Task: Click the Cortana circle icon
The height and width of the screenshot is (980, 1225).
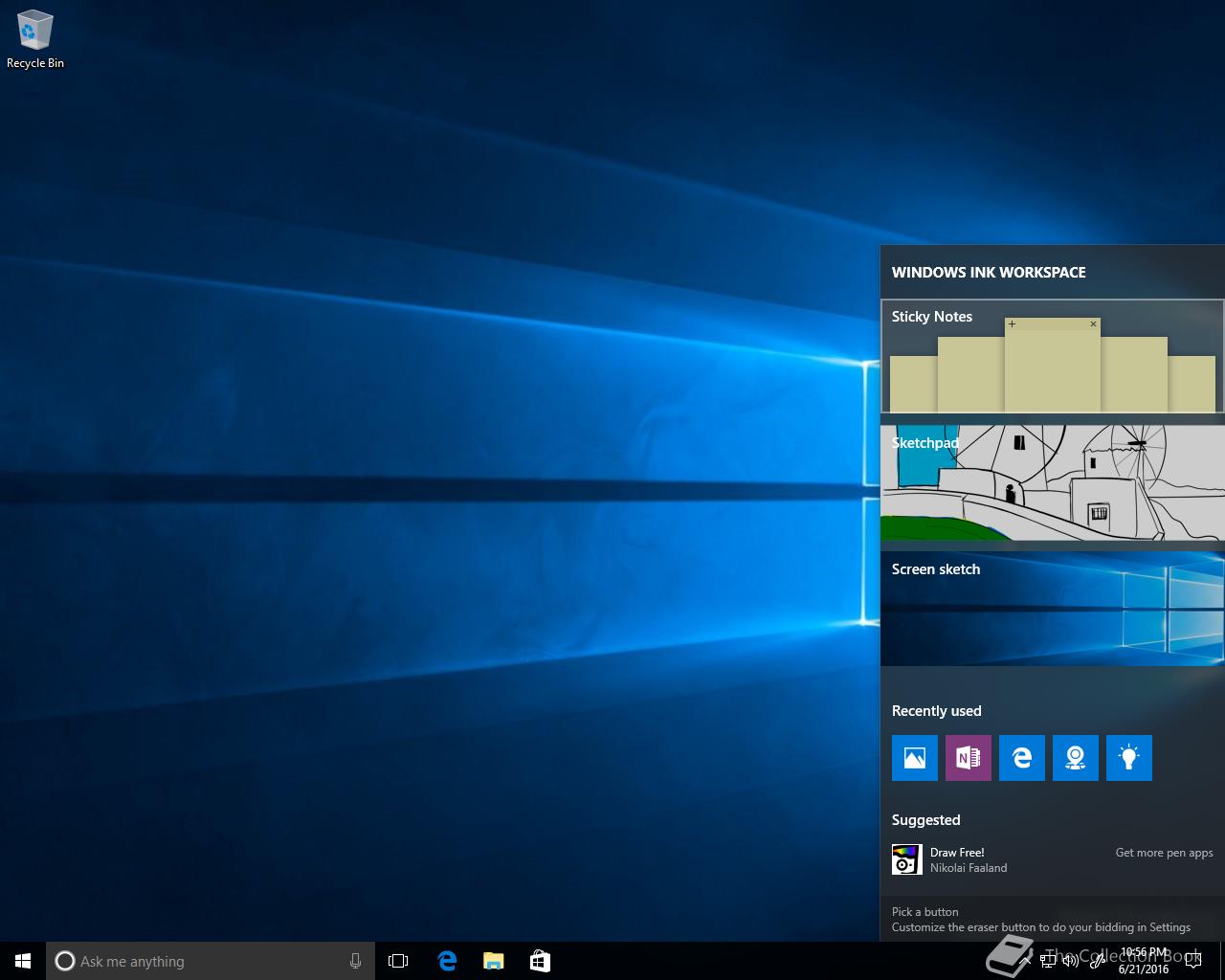Action: coord(64,961)
